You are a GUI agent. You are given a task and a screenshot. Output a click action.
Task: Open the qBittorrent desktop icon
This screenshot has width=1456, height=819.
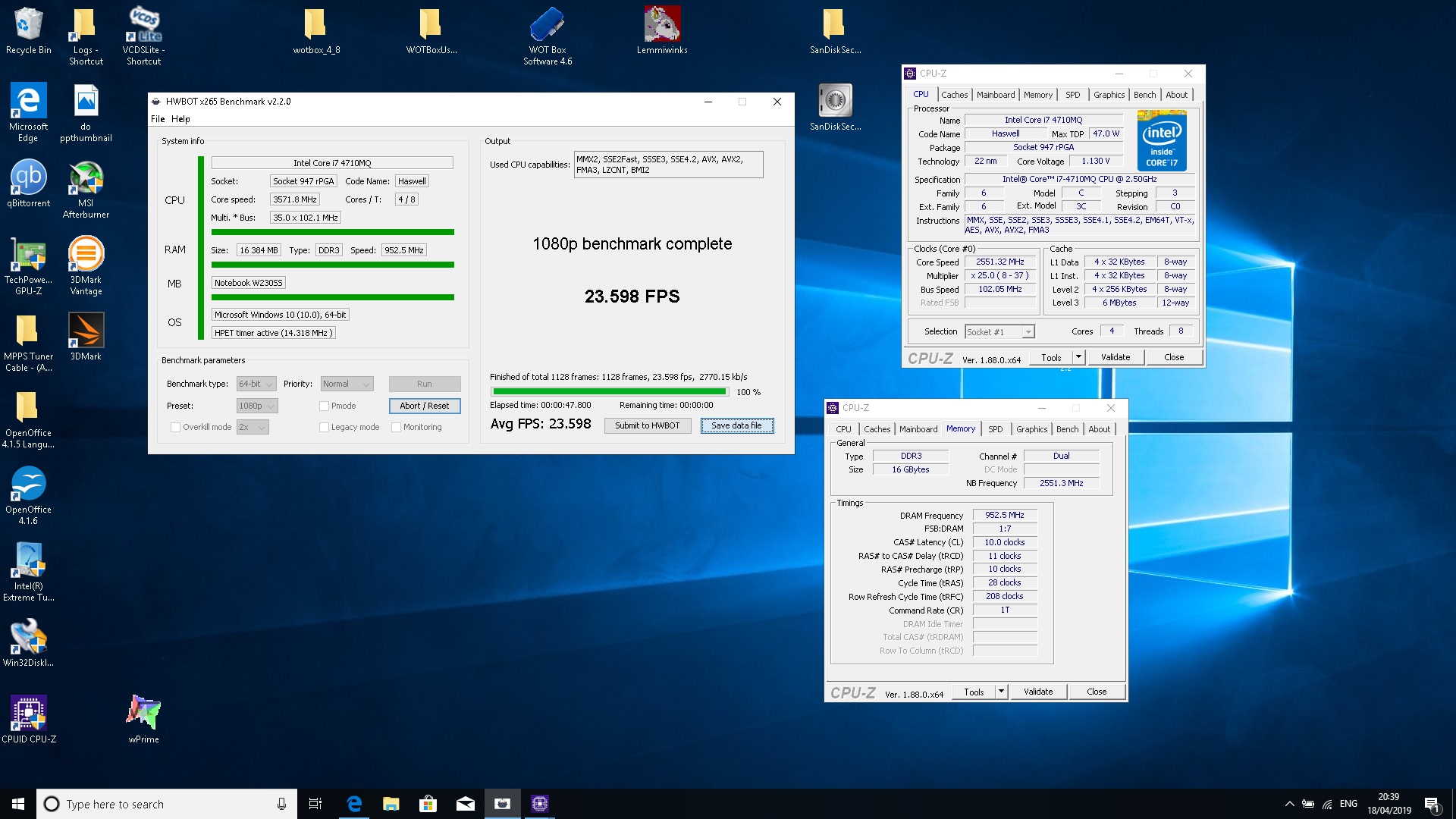[x=28, y=184]
